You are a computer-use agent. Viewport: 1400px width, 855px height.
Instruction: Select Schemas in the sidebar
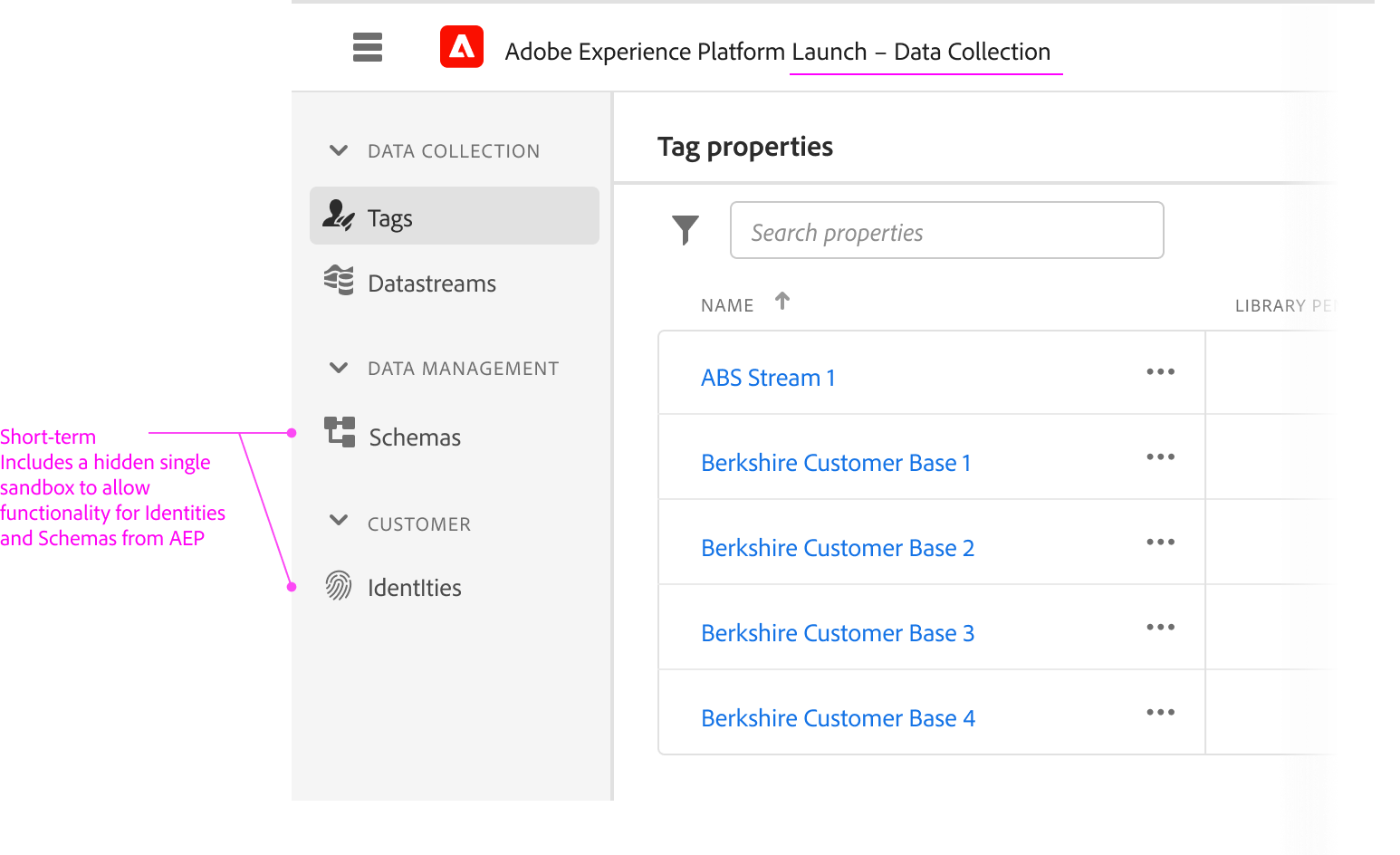(x=415, y=438)
